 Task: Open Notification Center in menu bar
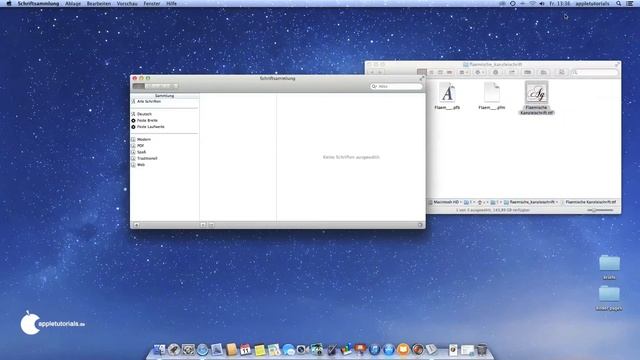(630, 3)
